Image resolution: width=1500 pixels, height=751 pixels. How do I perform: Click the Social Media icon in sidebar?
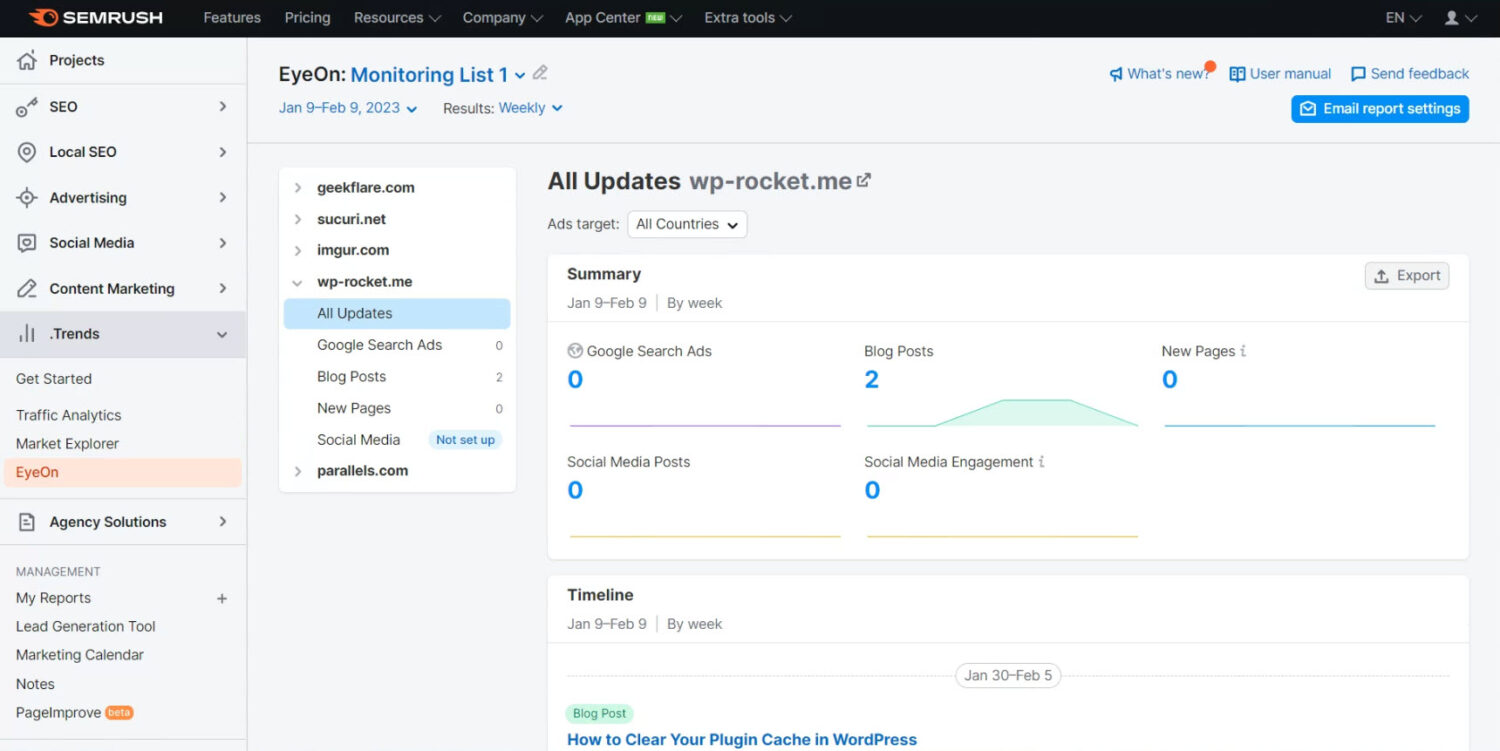(x=27, y=243)
